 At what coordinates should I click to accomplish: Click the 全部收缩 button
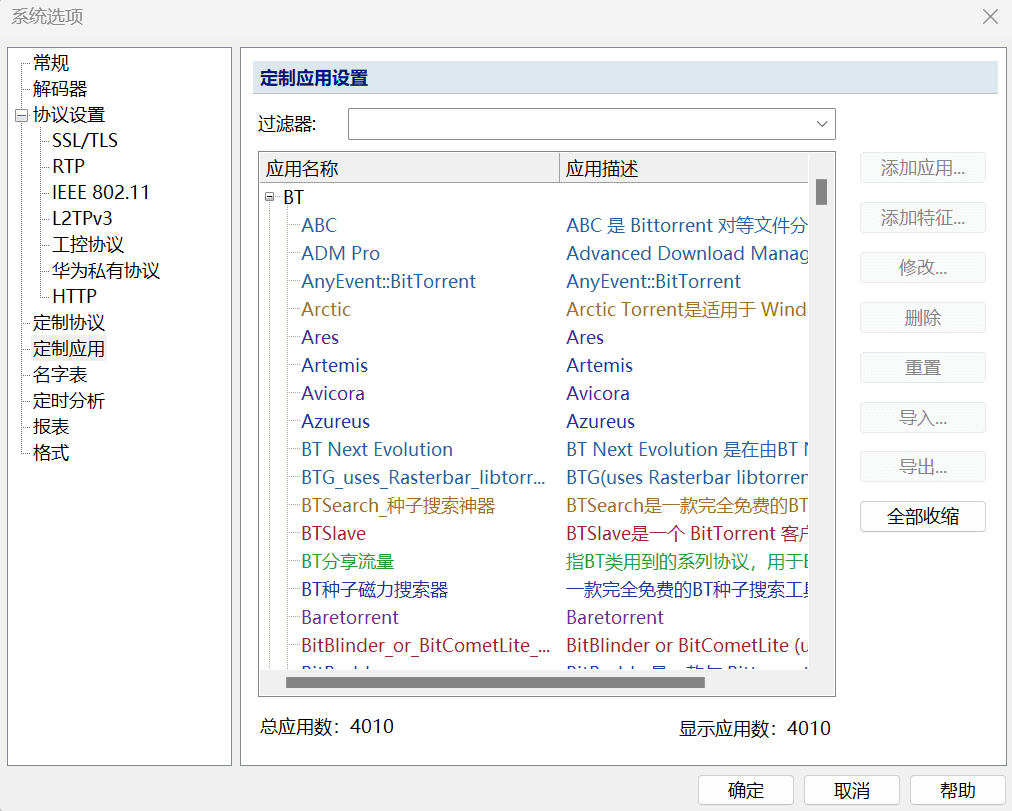[922, 517]
